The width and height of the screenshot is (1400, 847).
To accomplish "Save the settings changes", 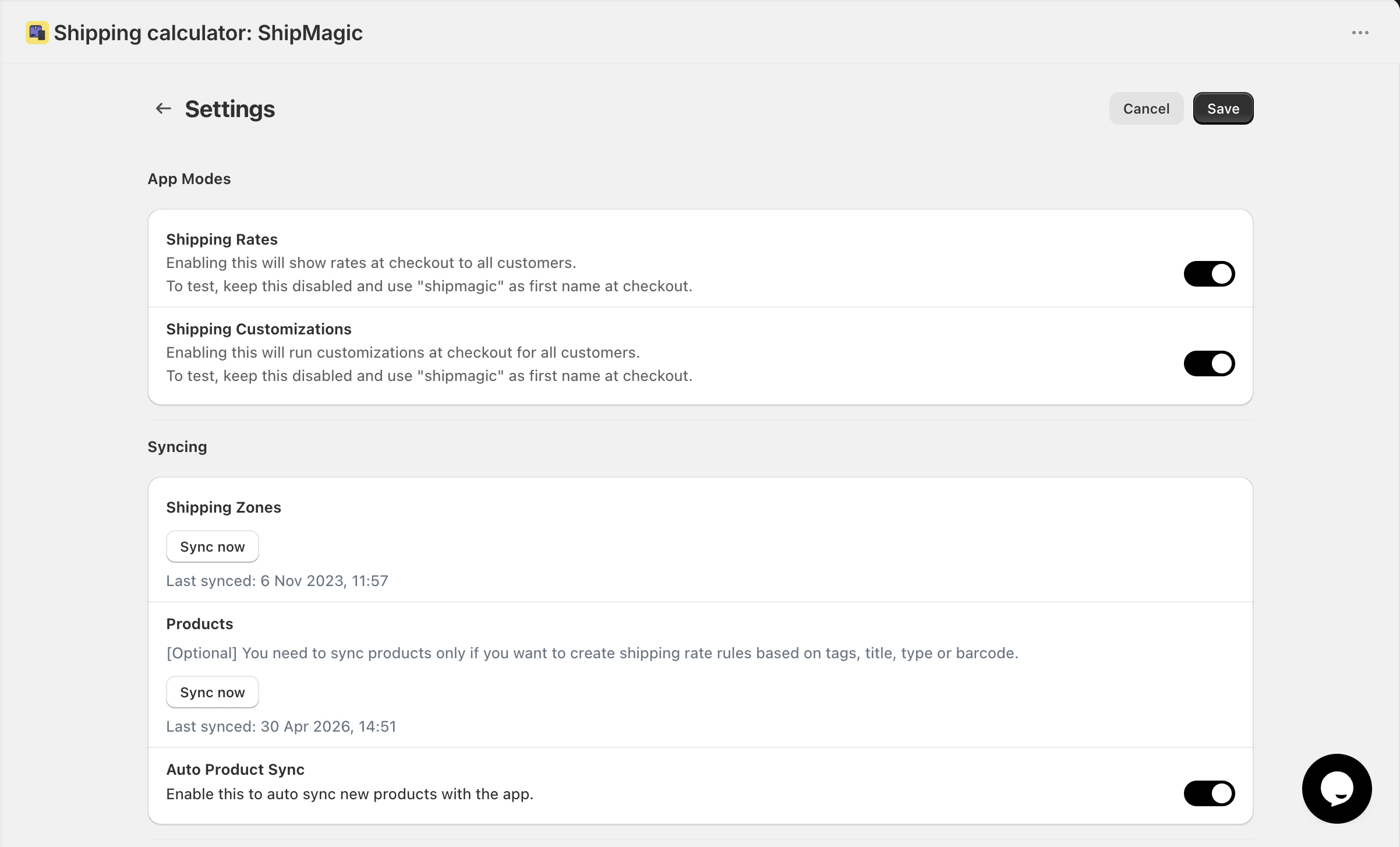I will [1224, 108].
